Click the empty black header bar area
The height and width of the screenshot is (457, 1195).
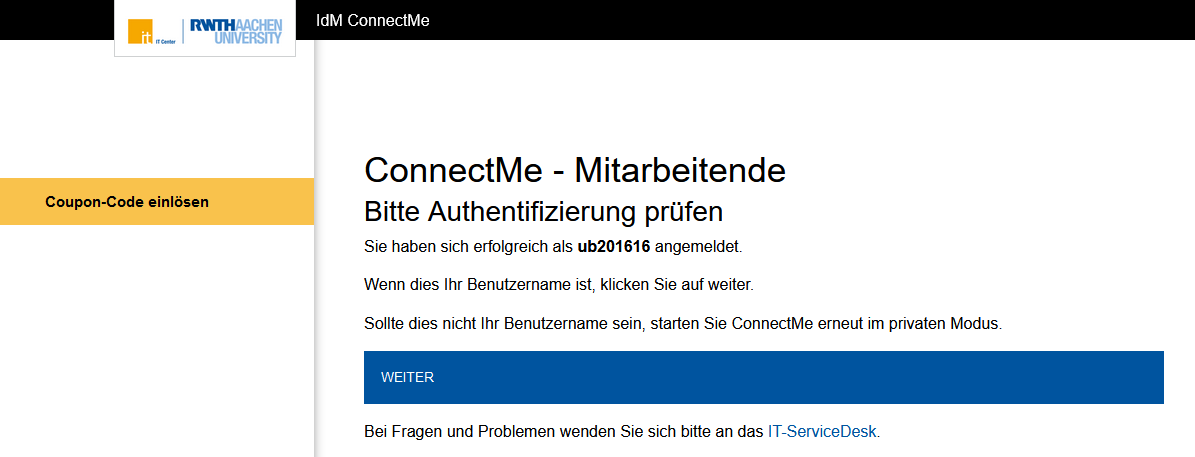[800, 20]
